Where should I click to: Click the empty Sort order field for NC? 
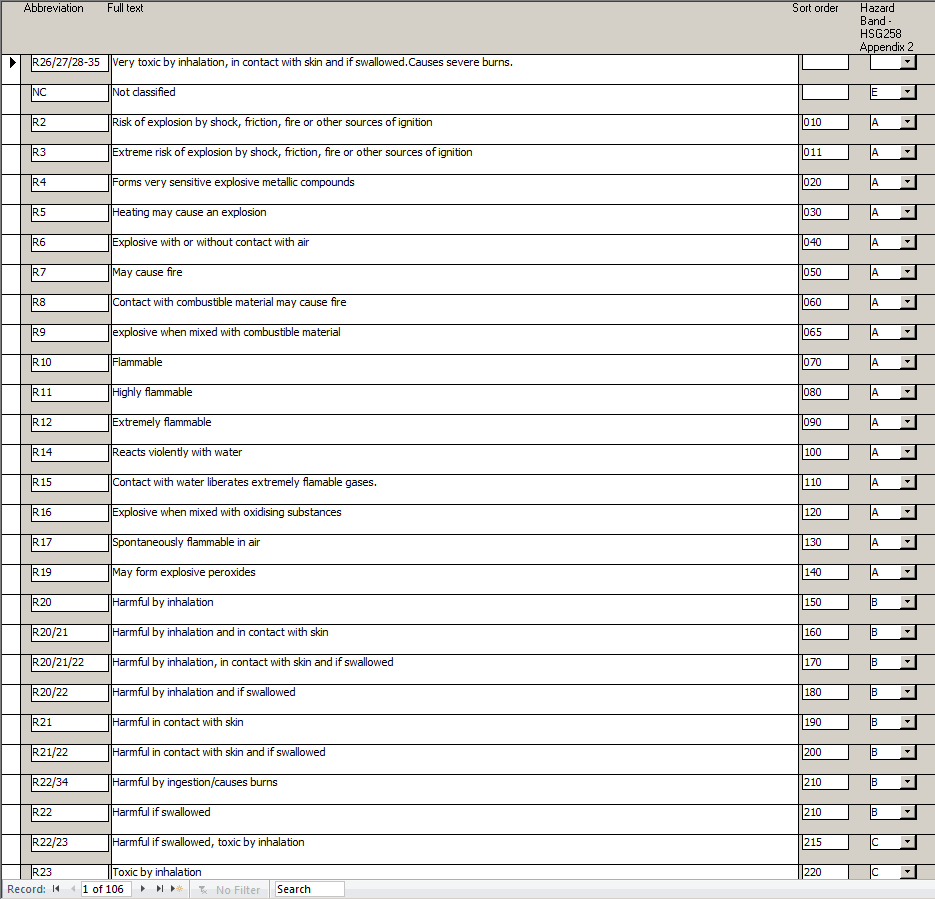824,93
